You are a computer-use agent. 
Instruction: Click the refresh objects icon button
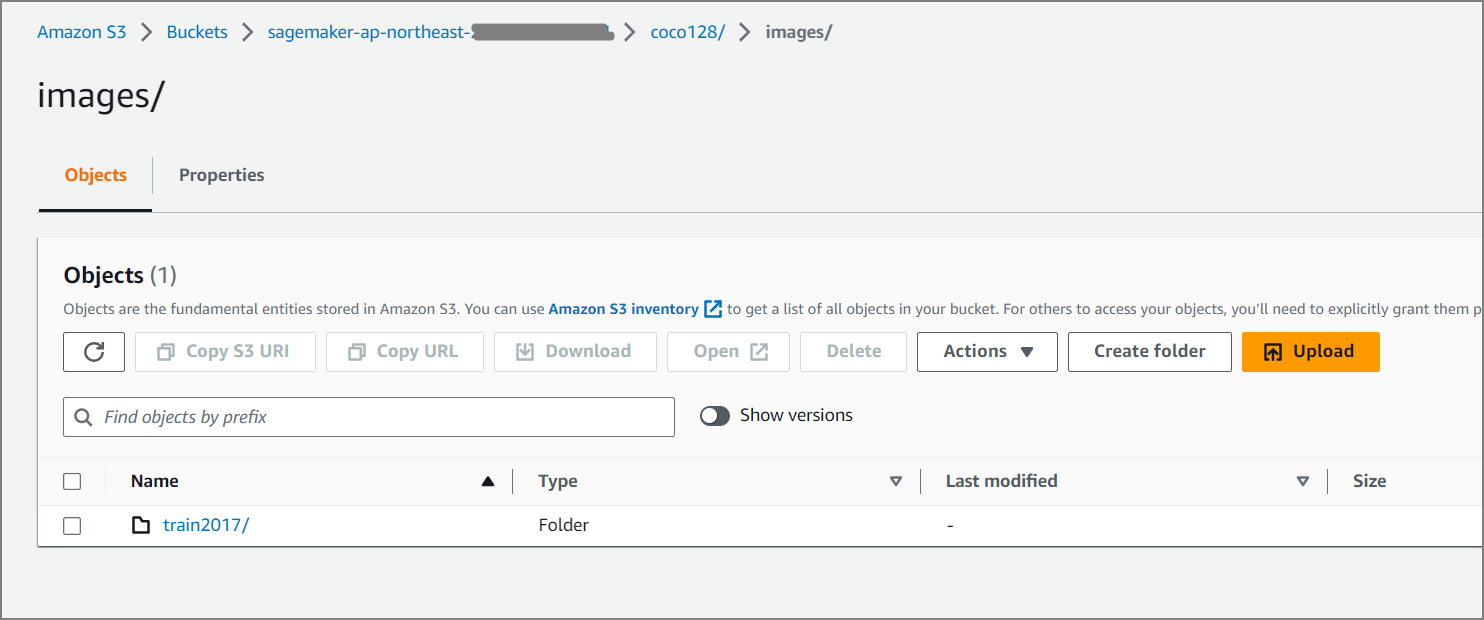coord(94,352)
